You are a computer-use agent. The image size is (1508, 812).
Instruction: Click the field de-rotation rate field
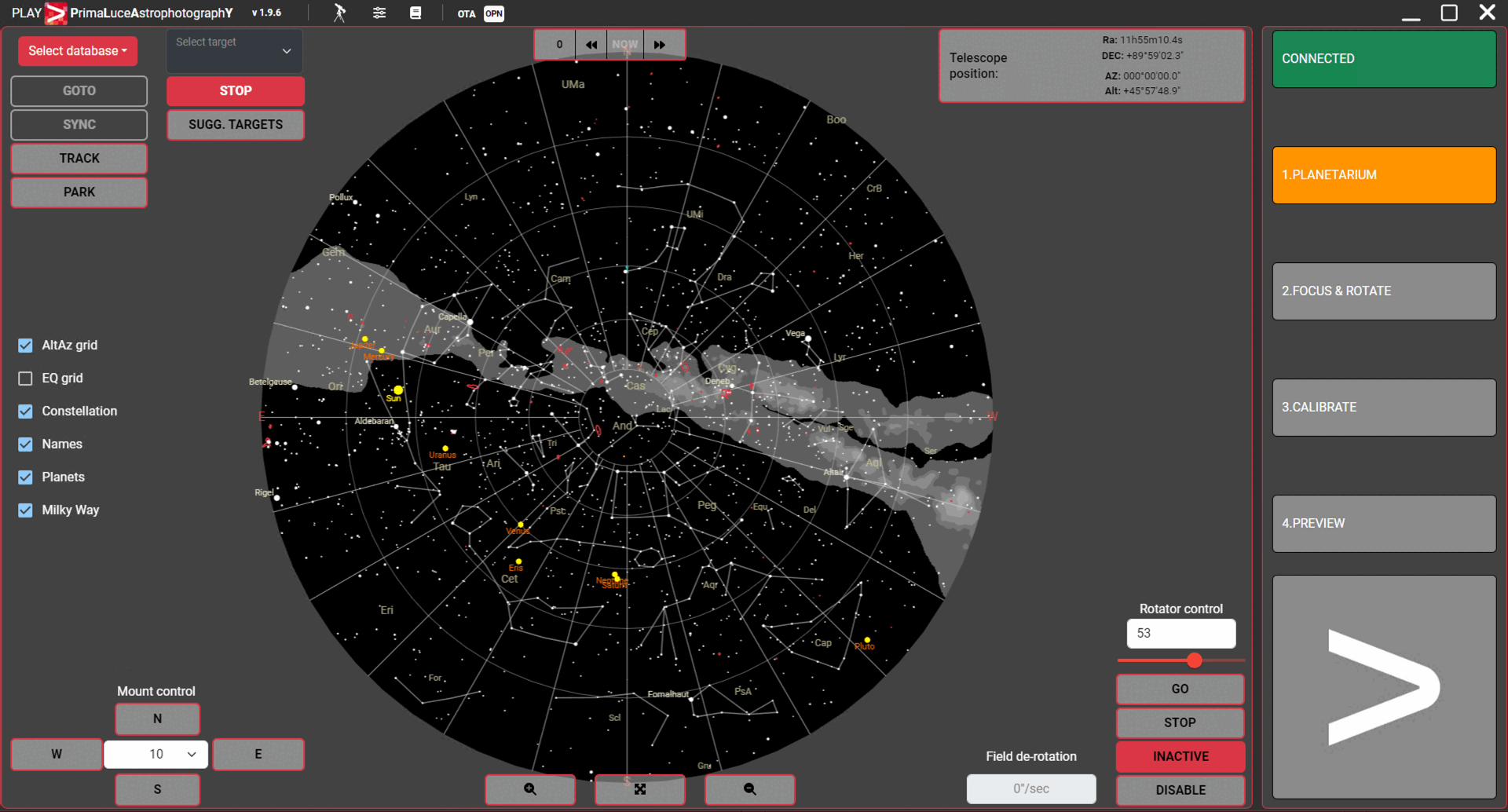[1030, 789]
